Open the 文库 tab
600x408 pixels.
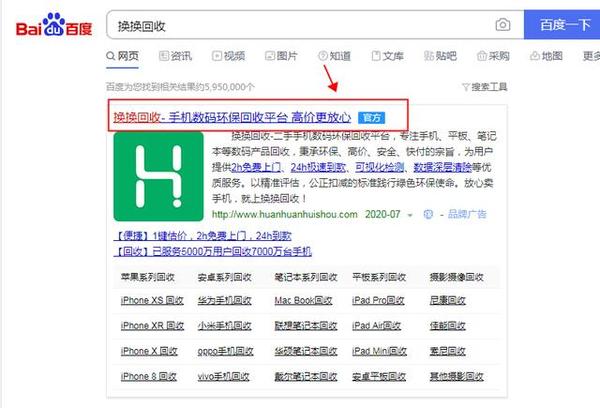pos(388,56)
